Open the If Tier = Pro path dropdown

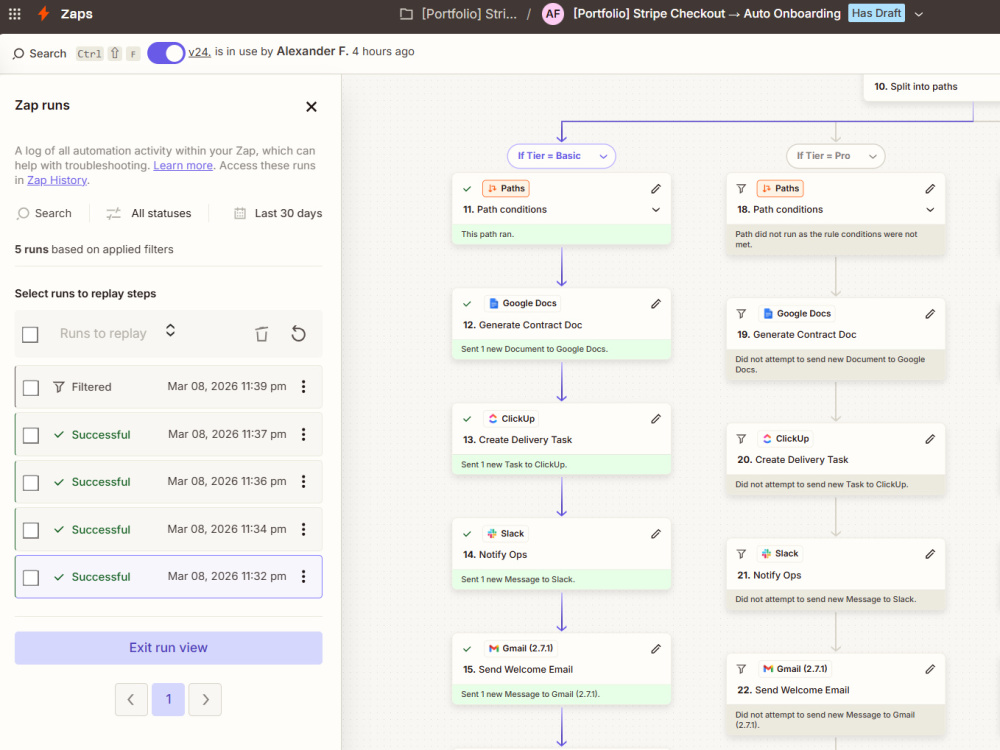point(835,156)
